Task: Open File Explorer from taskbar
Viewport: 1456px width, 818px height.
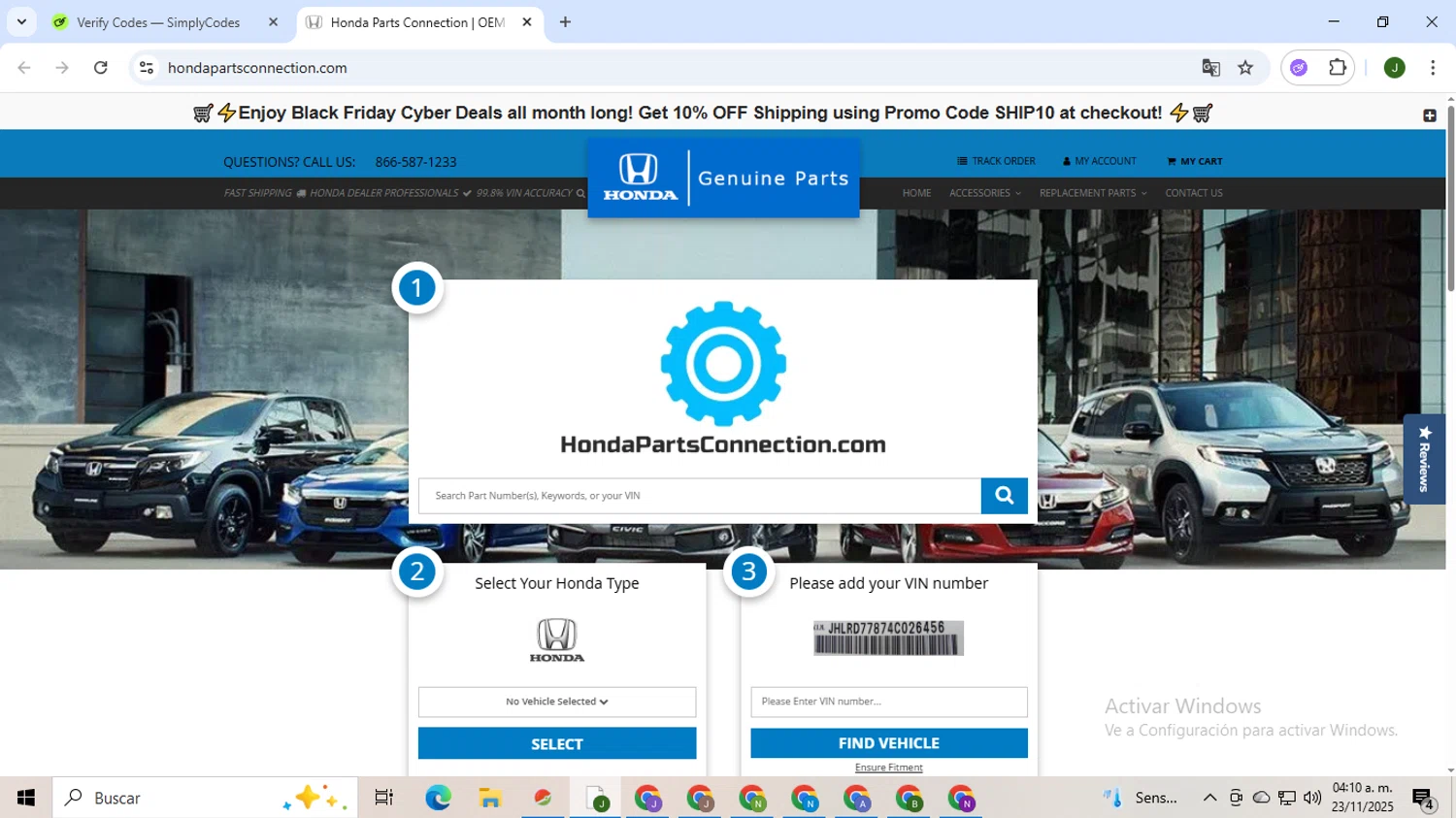Action: tap(490, 798)
